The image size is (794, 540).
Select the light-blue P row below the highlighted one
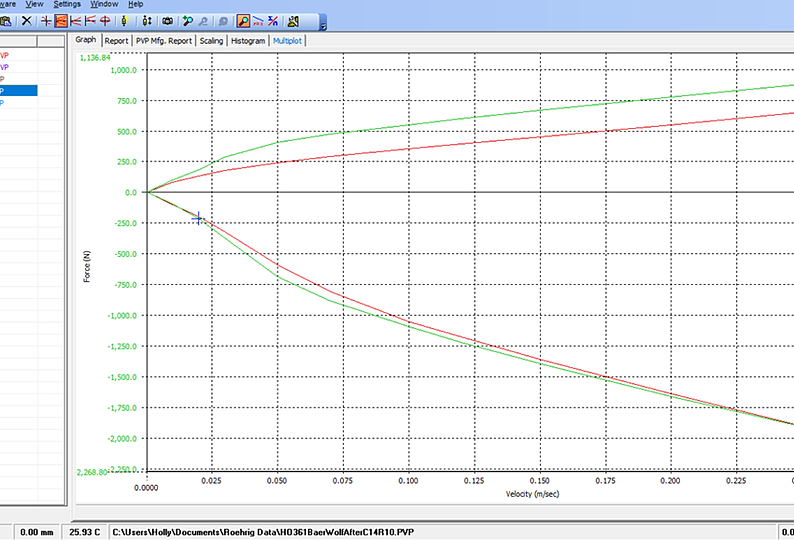(x=19, y=103)
